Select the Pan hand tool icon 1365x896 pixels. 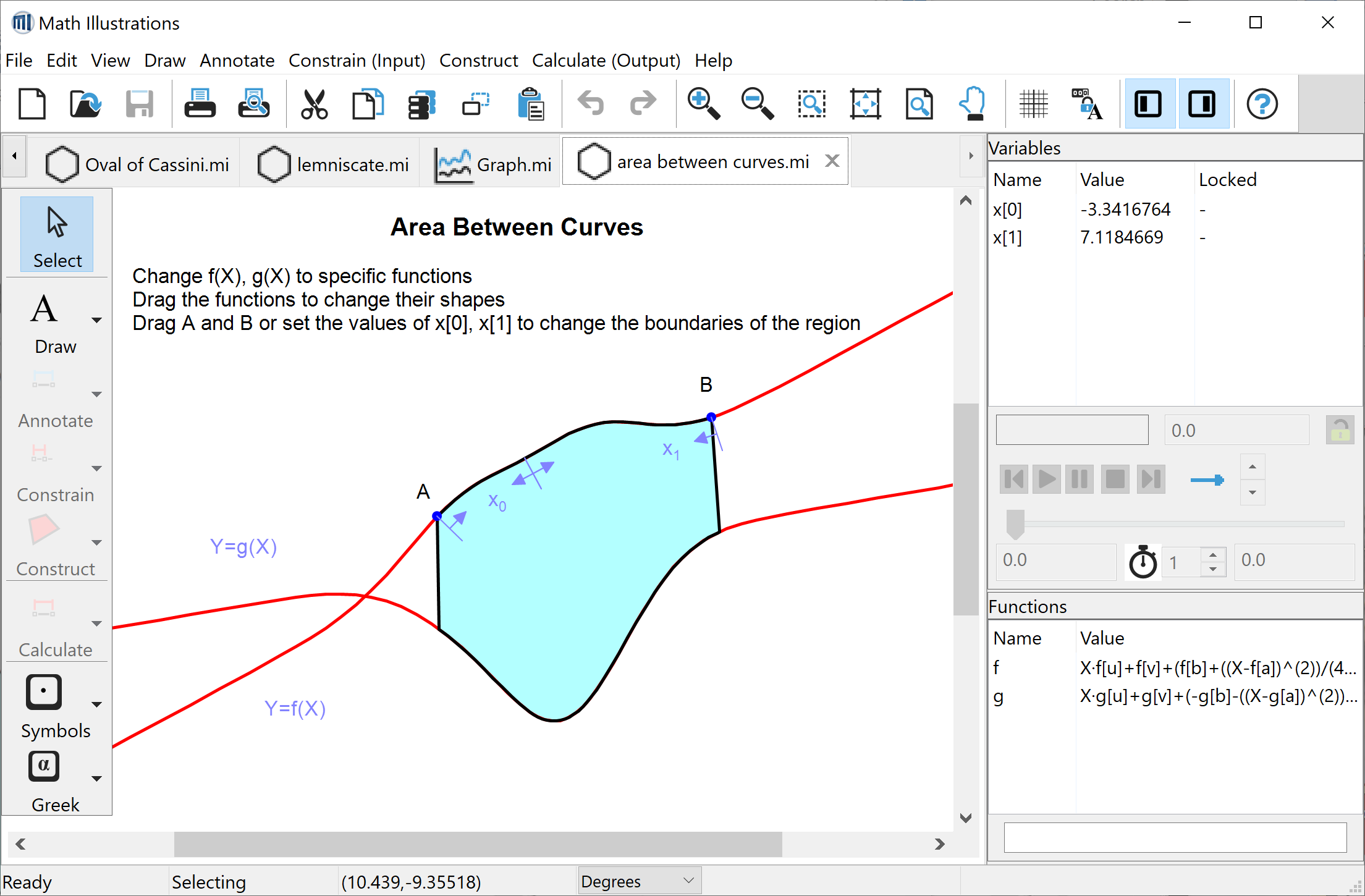(x=973, y=103)
